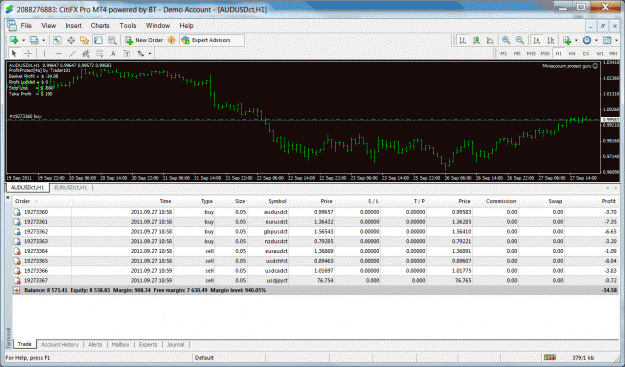Select the M1 timeframe
The width and height of the screenshot is (625, 367).
[503, 53]
